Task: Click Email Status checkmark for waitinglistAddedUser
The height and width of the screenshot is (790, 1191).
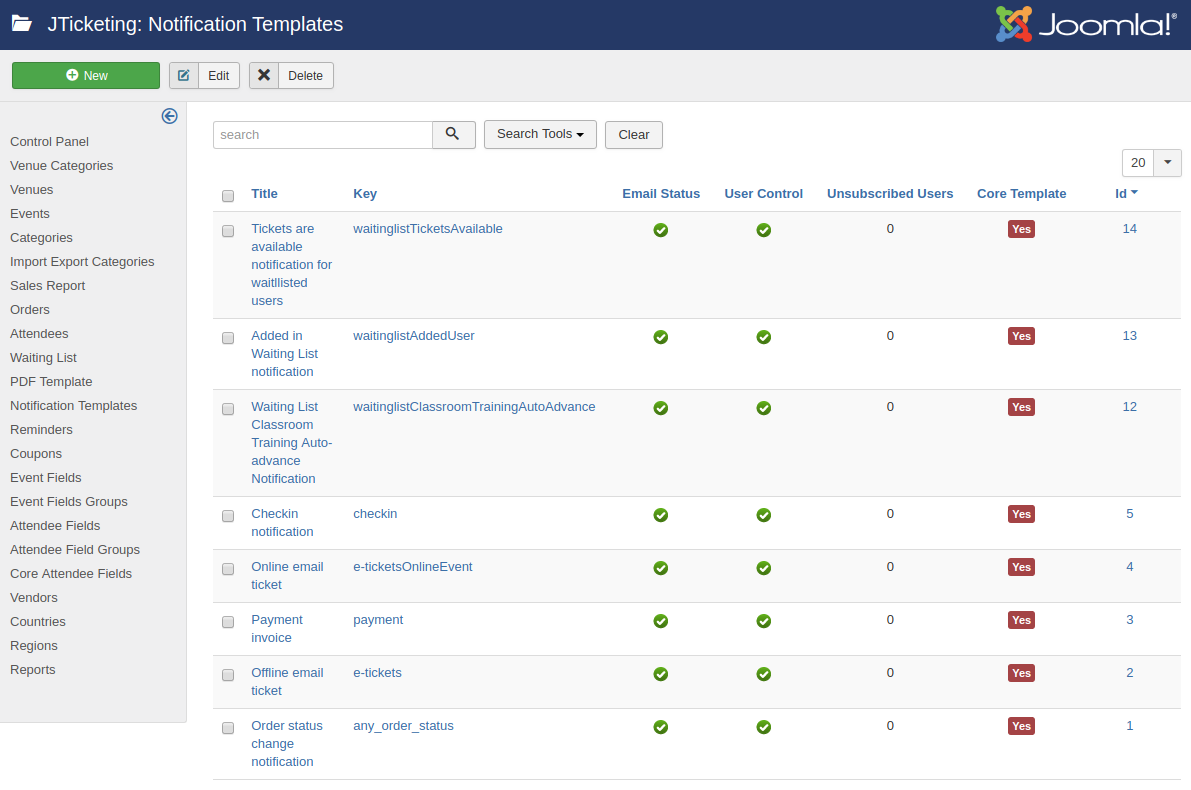Action: pyautogui.click(x=660, y=337)
